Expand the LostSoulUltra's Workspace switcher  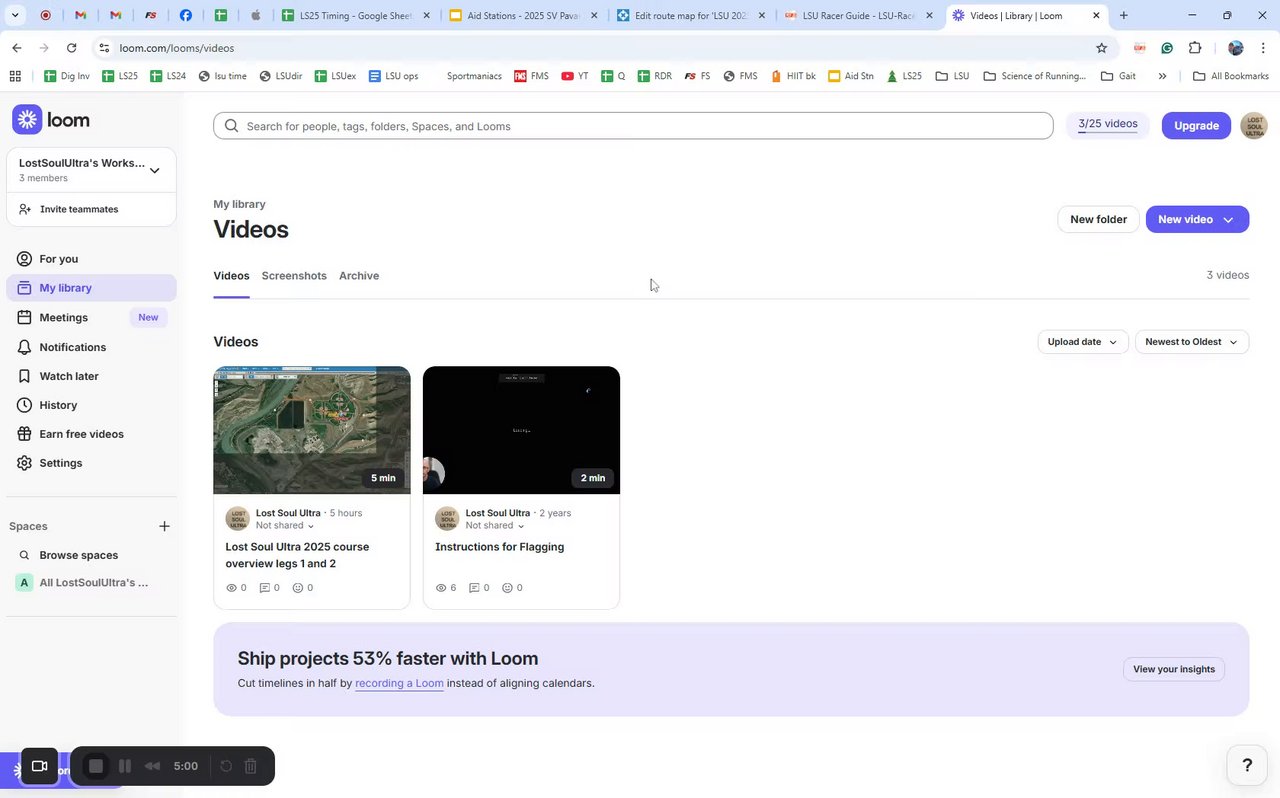pyautogui.click(x=91, y=170)
